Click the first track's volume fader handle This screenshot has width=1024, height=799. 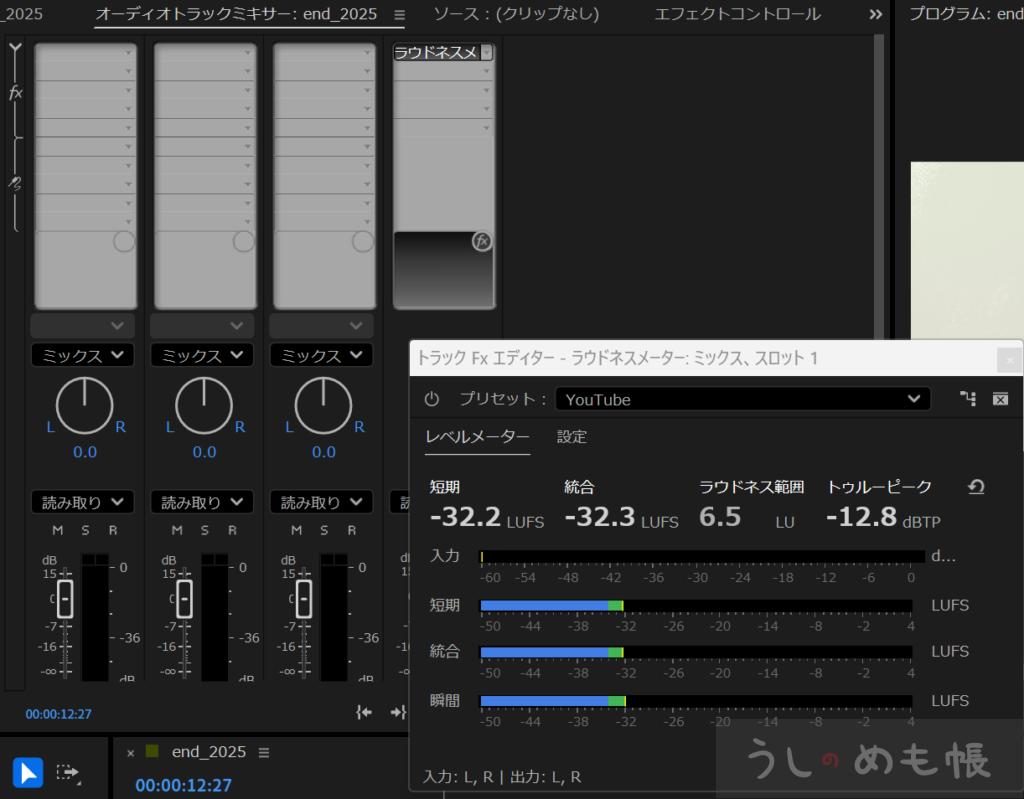(65, 598)
